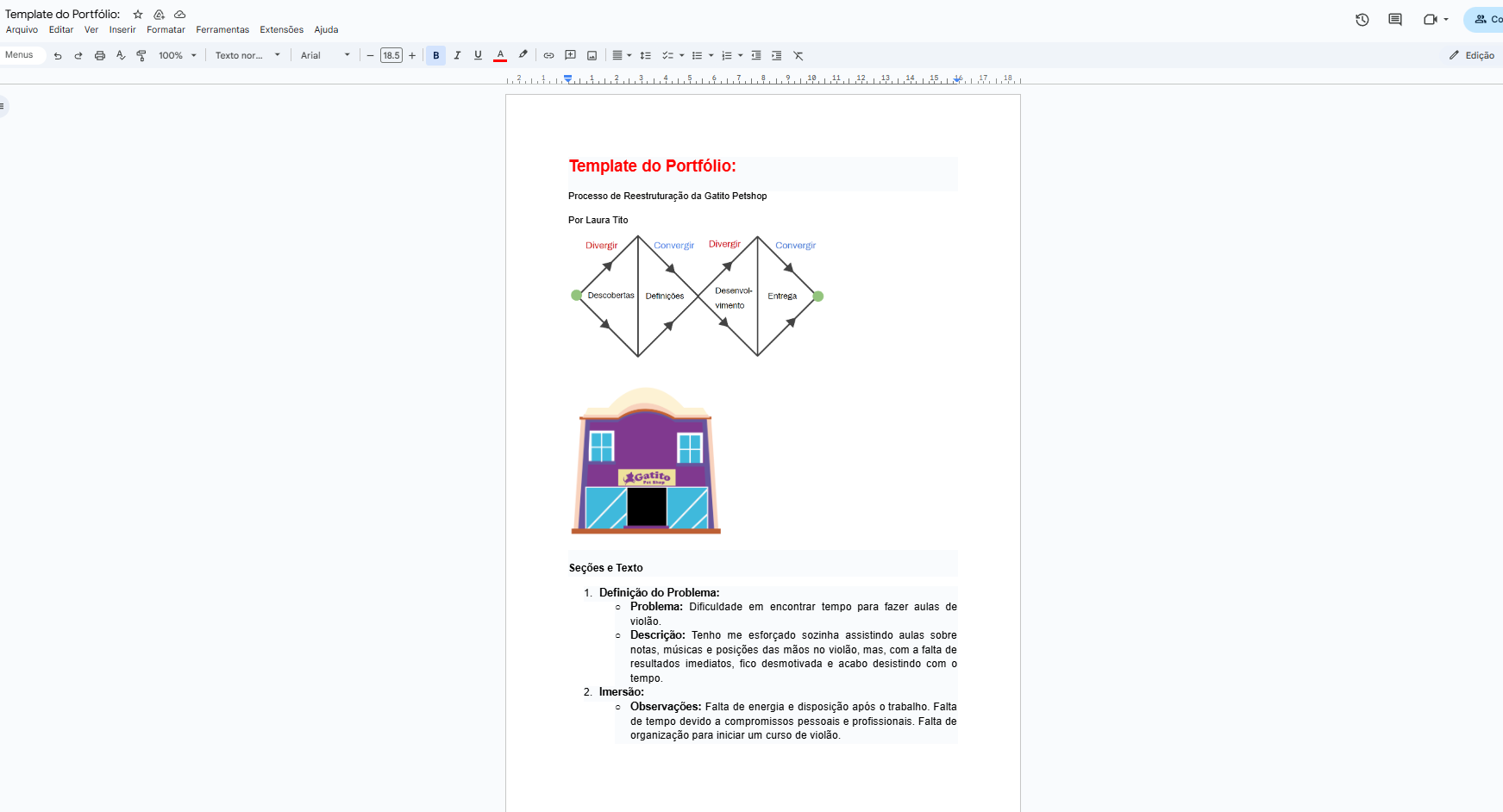Open the text alignment dropdown
The height and width of the screenshot is (812, 1503).
(x=622, y=55)
